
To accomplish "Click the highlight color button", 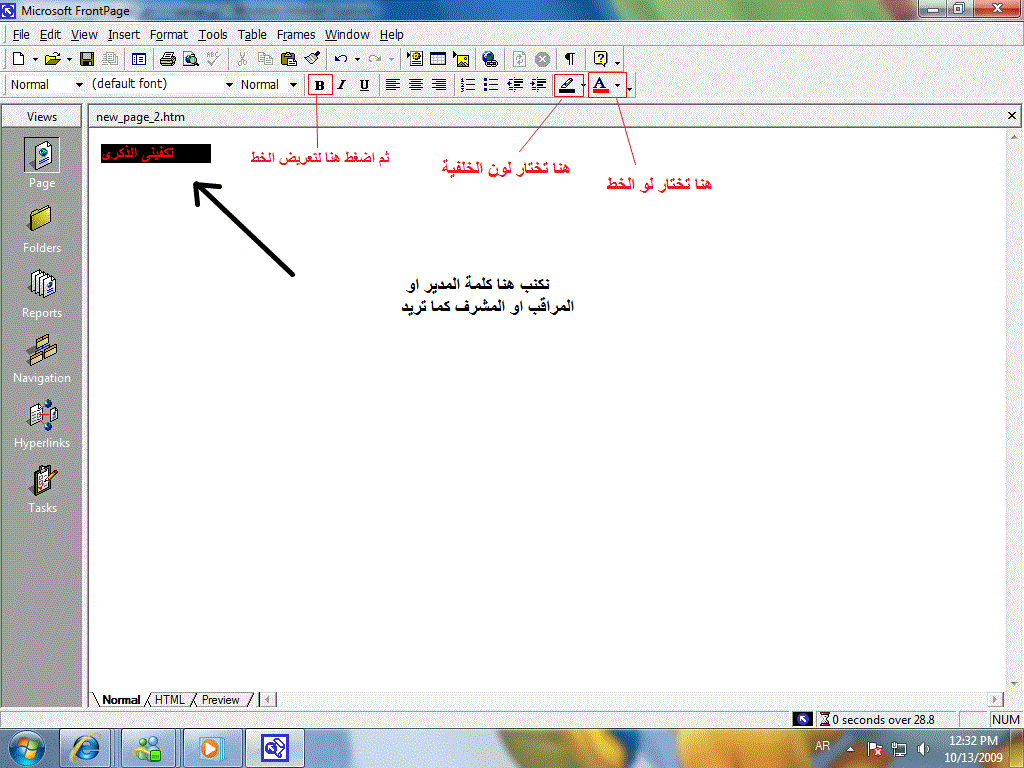I will 567,85.
